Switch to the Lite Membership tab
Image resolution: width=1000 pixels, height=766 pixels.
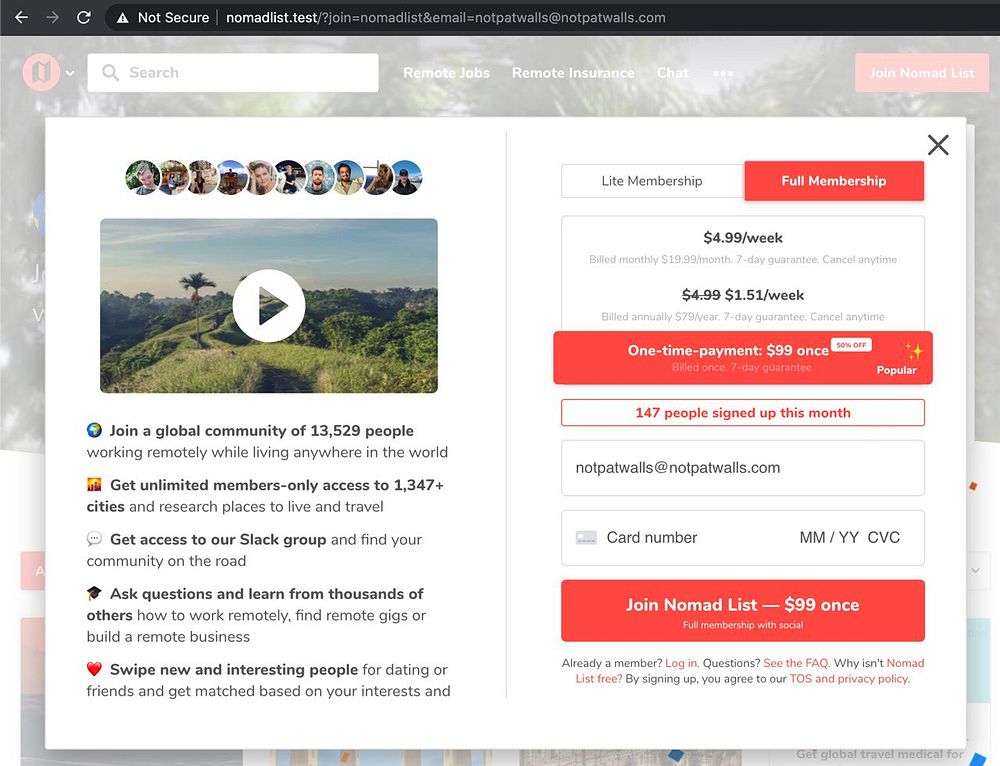click(x=652, y=181)
